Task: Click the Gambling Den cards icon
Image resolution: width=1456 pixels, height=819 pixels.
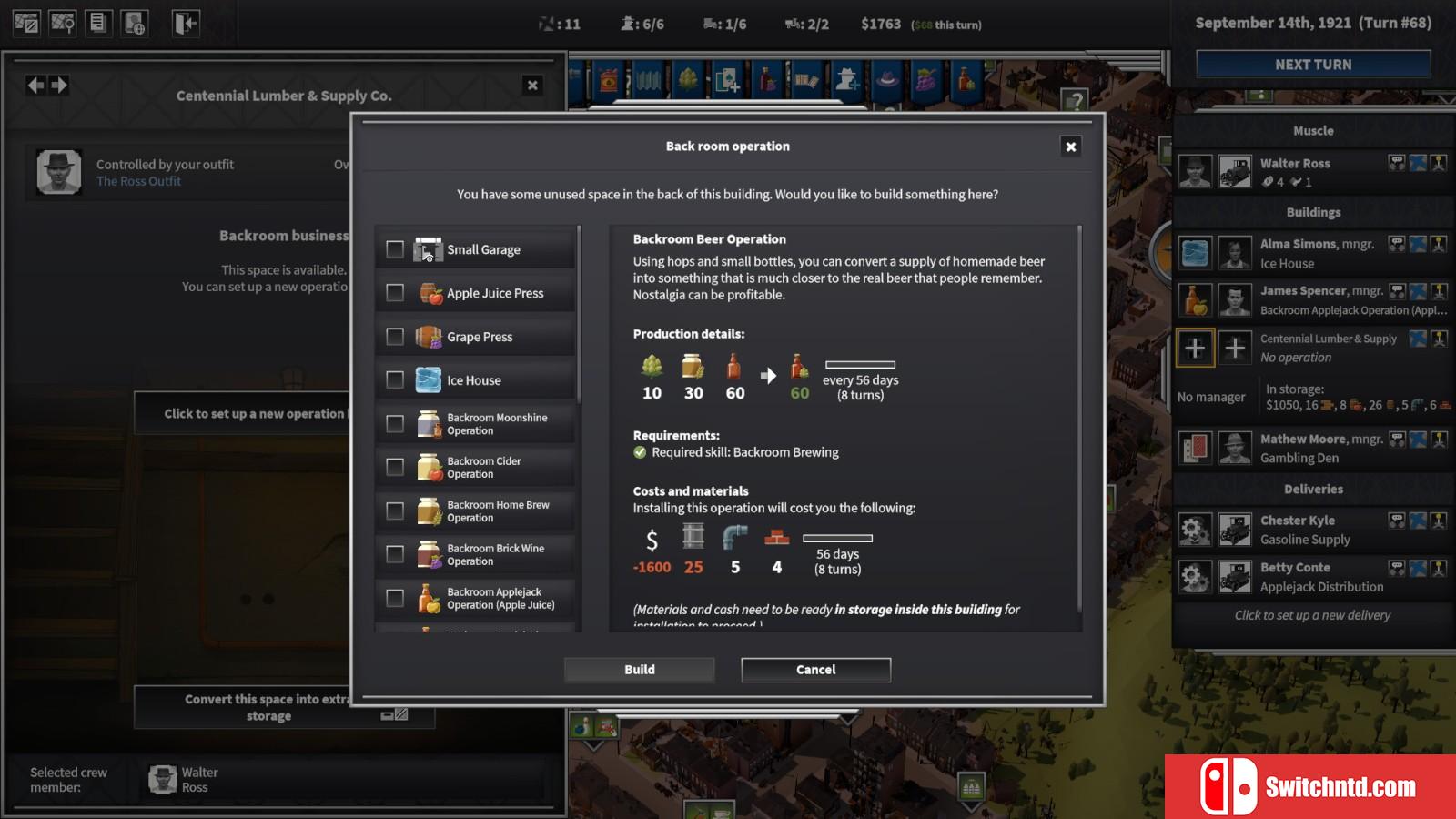Action: coord(1195,448)
